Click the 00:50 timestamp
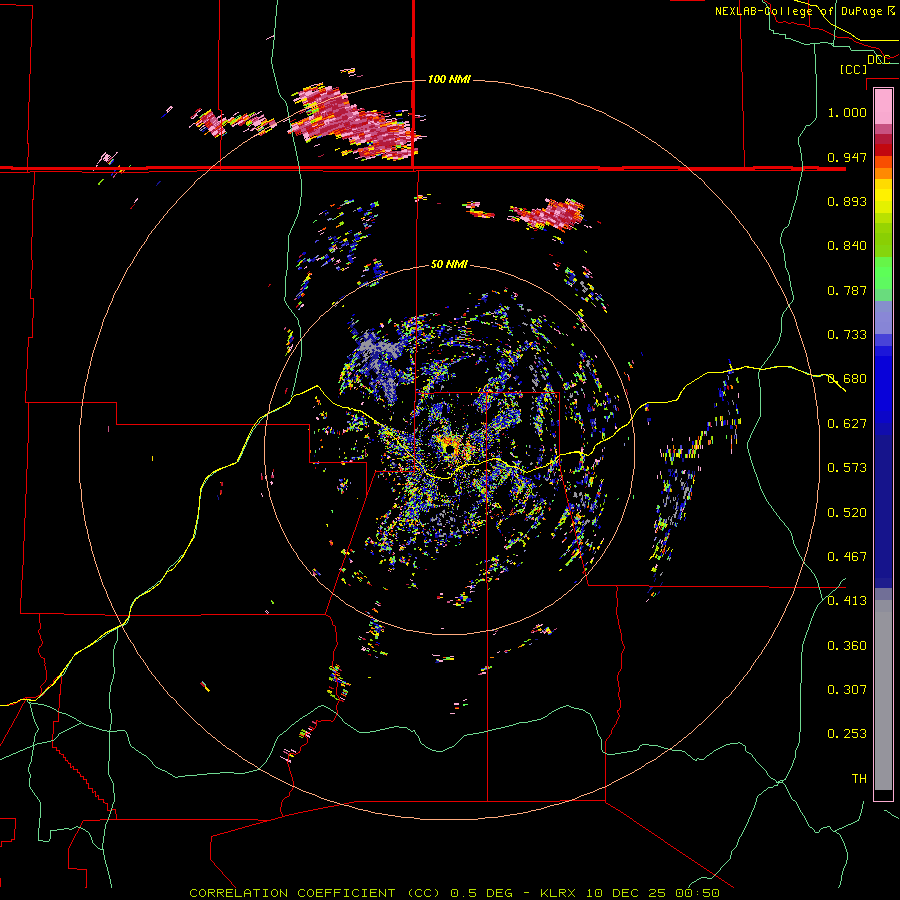Screen dimensions: 900x900 point(696,893)
